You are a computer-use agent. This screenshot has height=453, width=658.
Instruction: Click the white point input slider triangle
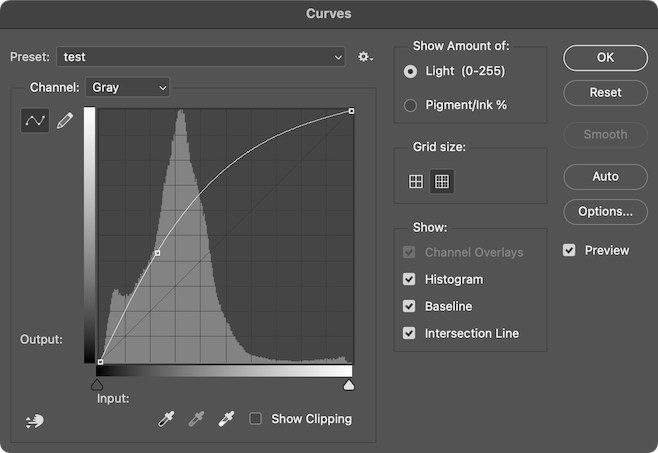[x=348, y=384]
